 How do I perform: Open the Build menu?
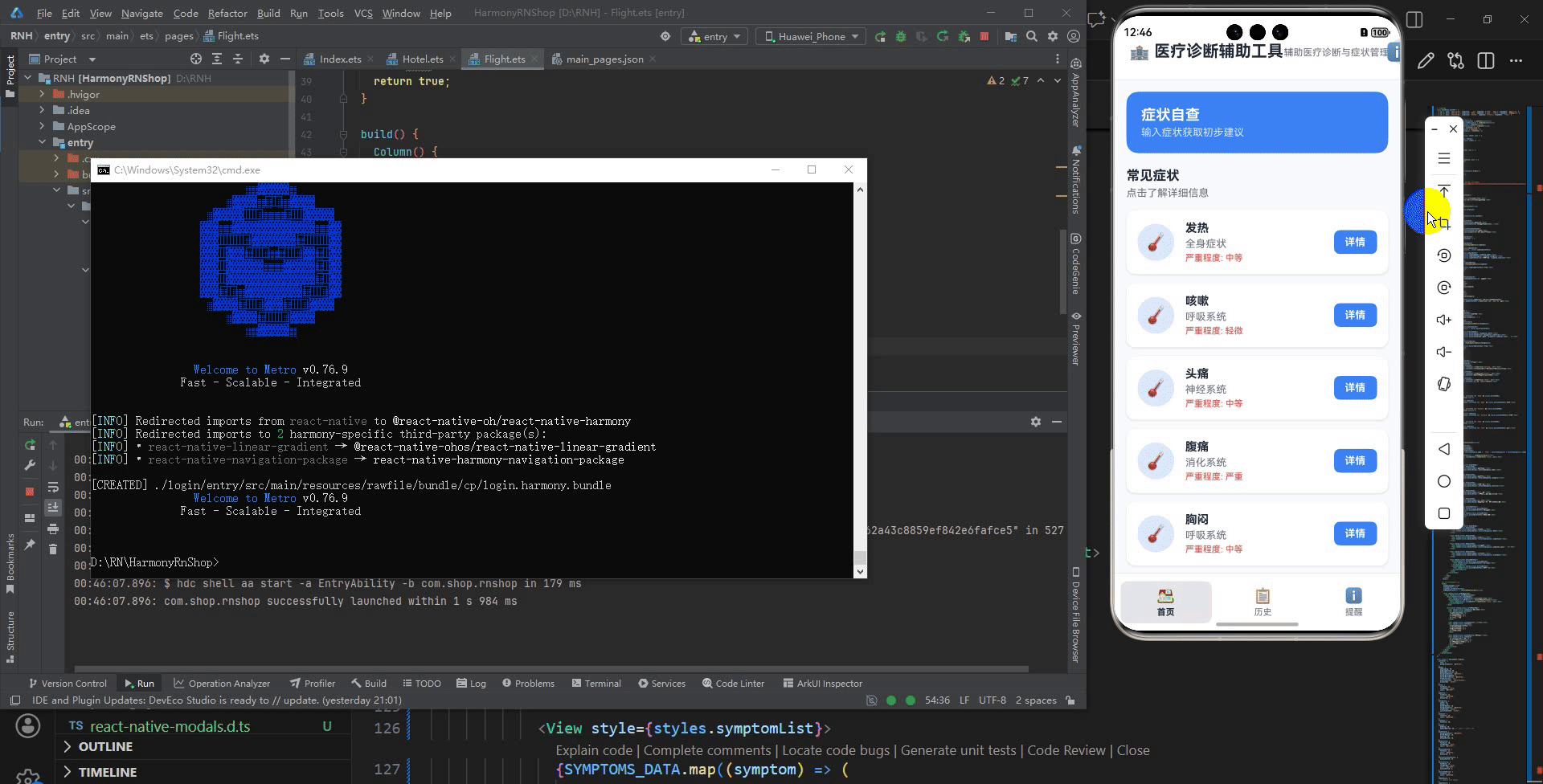(268, 13)
